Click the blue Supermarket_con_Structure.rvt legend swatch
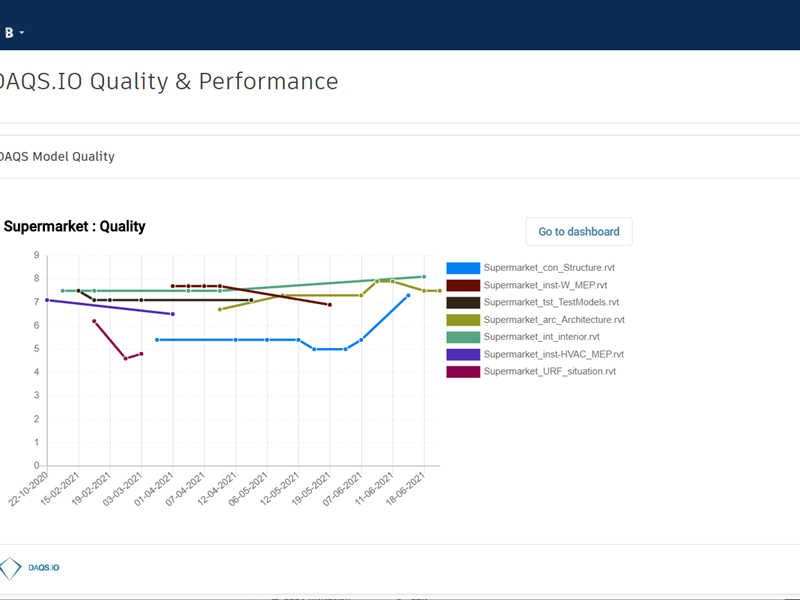The height and width of the screenshot is (600, 800). [463, 268]
